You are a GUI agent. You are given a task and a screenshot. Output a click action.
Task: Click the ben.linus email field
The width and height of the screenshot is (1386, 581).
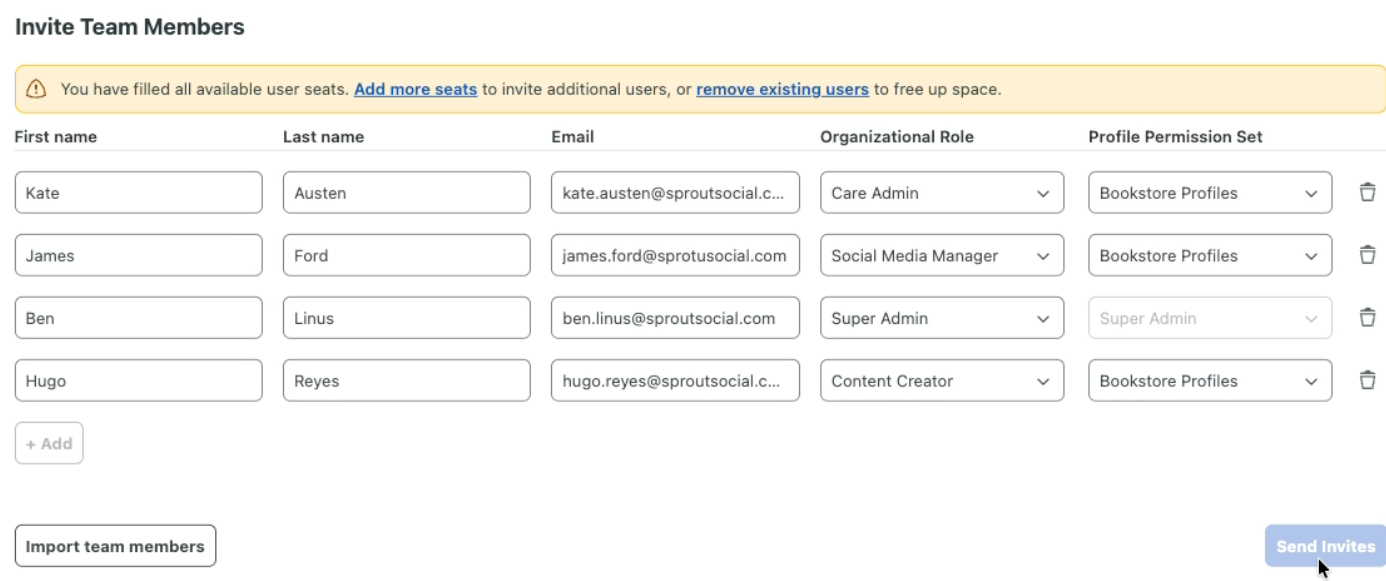pos(675,318)
